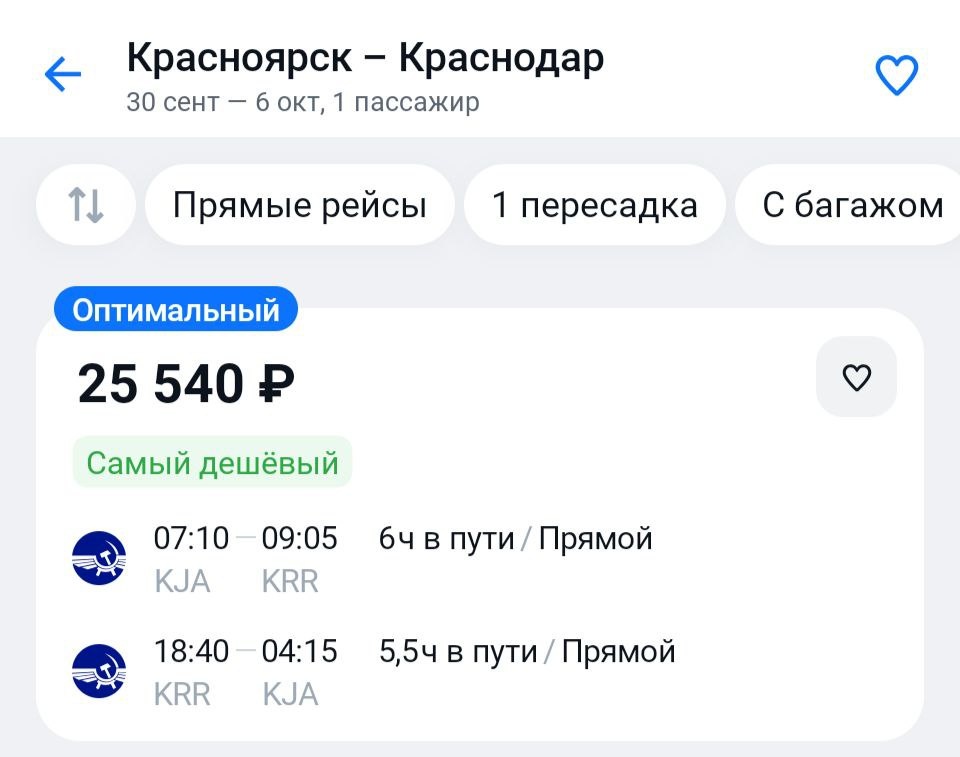The height and width of the screenshot is (757, 960).
Task: Tap the 'Самый дешёвый' green tag
Action: tap(212, 463)
